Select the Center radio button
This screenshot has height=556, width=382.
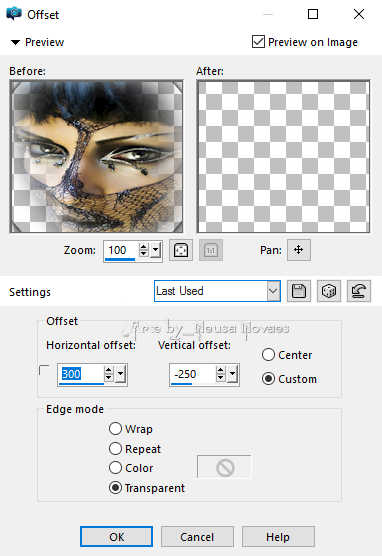click(268, 355)
